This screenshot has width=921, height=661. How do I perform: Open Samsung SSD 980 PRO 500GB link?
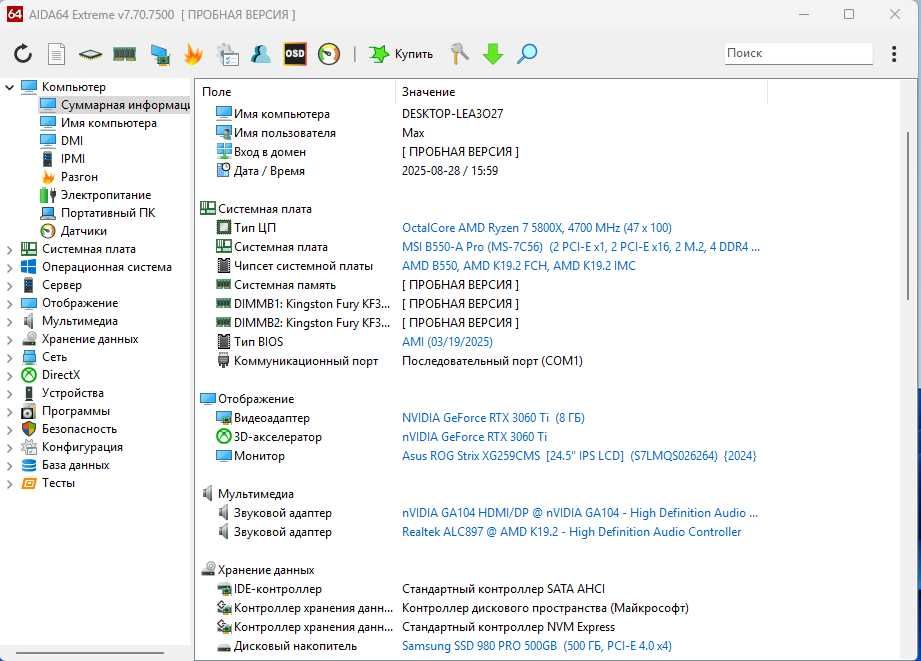point(536,646)
